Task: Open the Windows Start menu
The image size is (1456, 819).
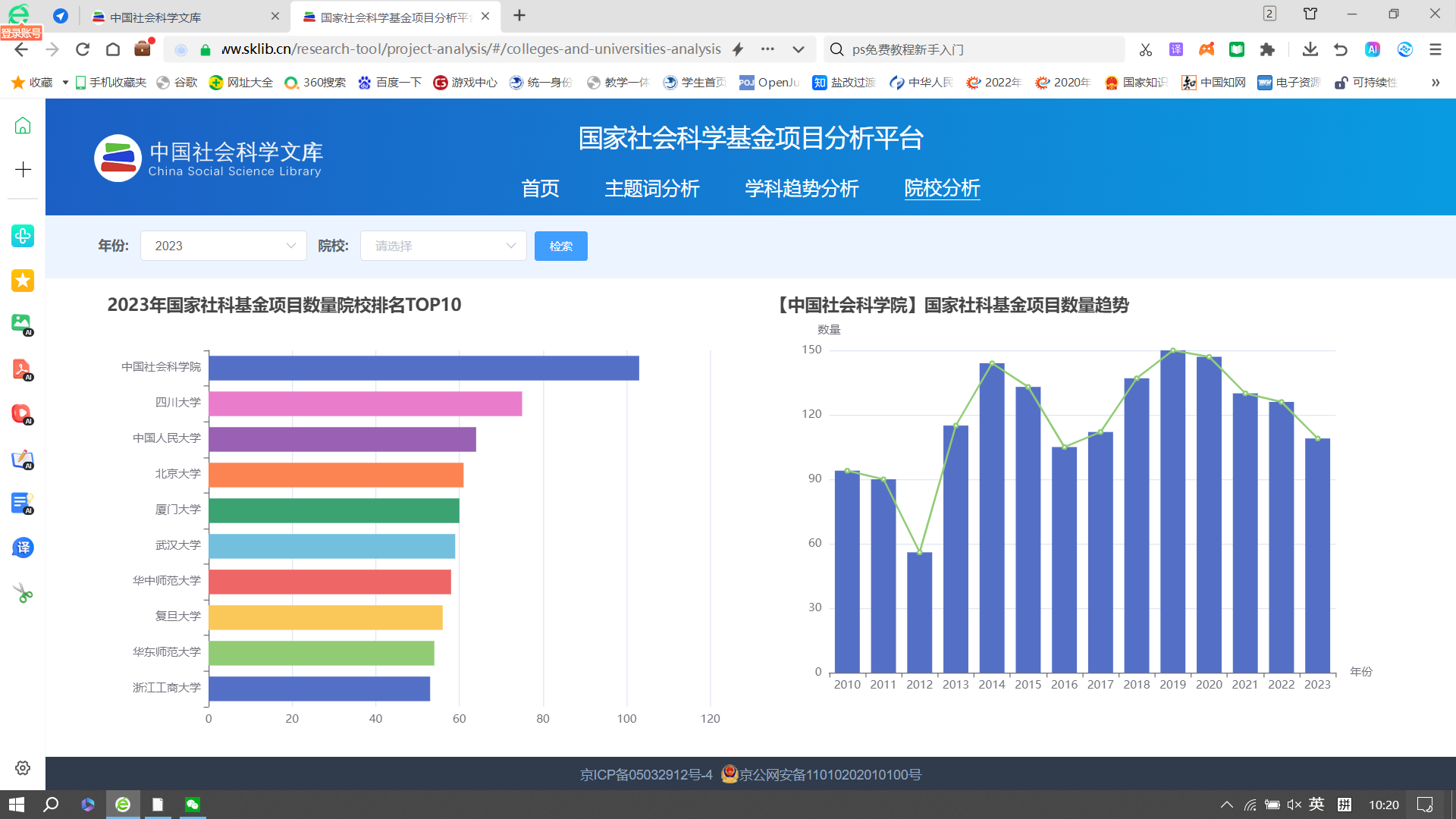Action: coord(17,805)
